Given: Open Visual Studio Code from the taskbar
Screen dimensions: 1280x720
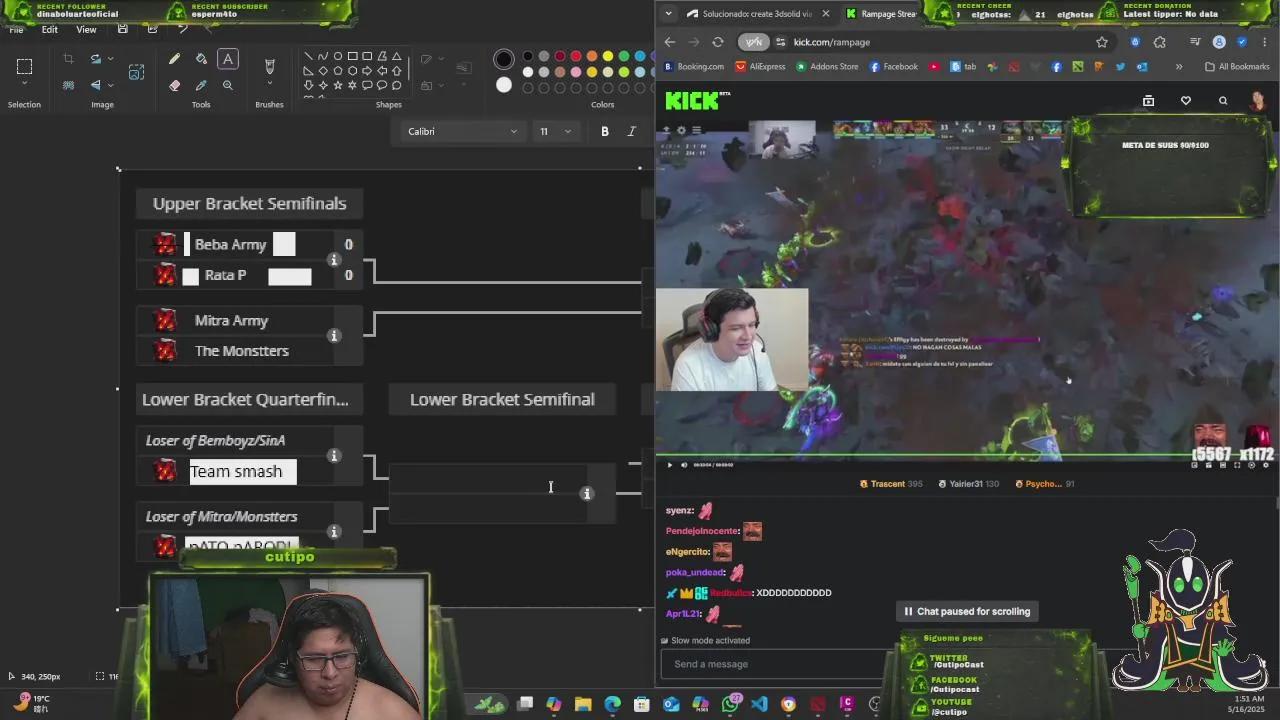Looking at the screenshot, I should (759, 704).
